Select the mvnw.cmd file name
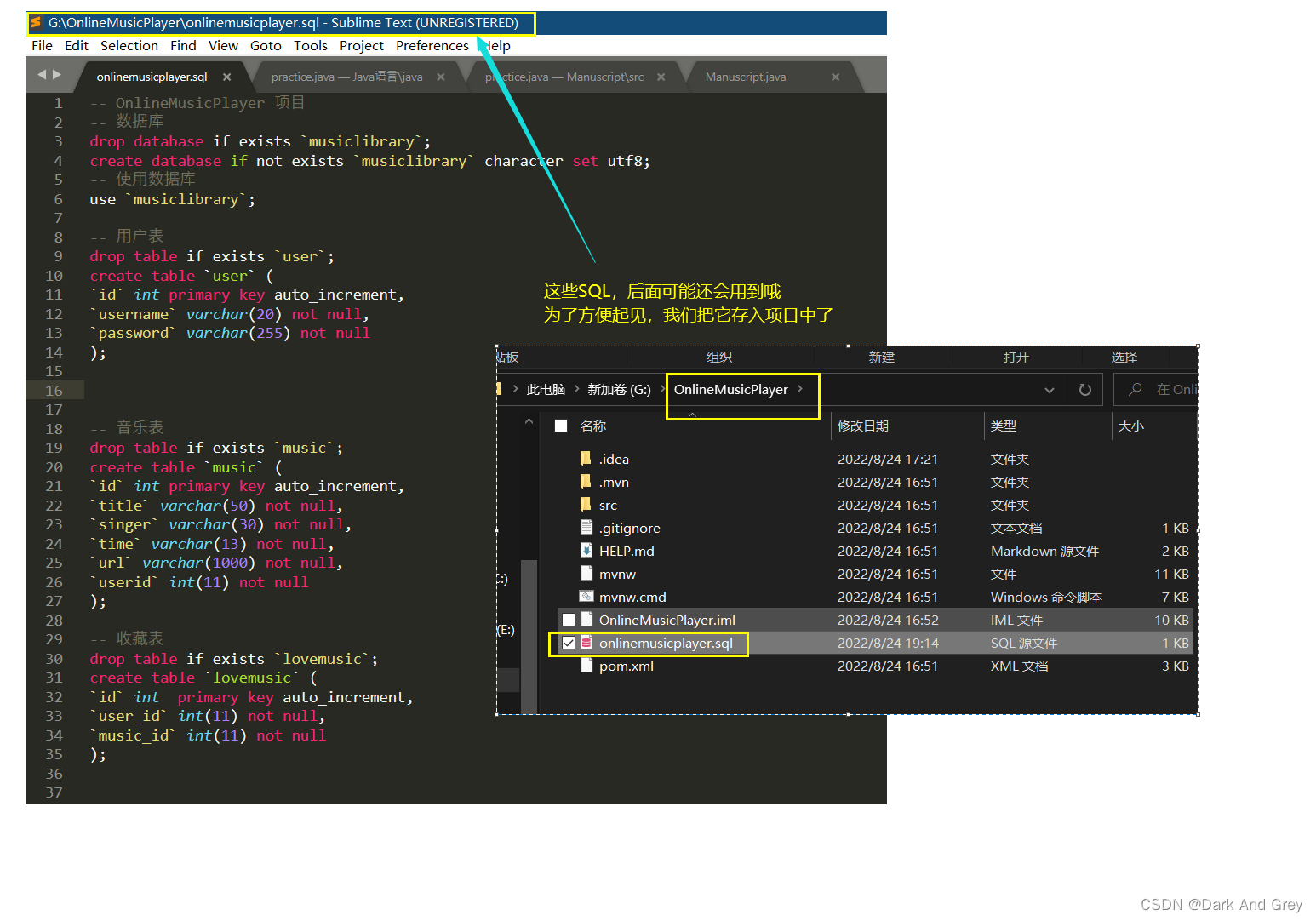The height and width of the screenshot is (921, 1316). coord(632,597)
